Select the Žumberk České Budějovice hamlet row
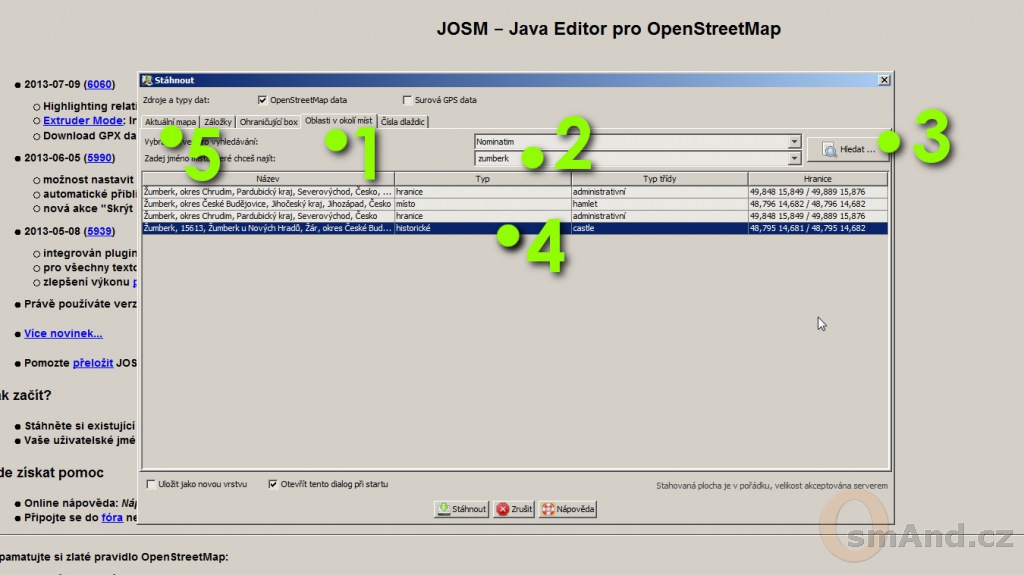Image resolution: width=1024 pixels, height=575 pixels. coord(515,204)
